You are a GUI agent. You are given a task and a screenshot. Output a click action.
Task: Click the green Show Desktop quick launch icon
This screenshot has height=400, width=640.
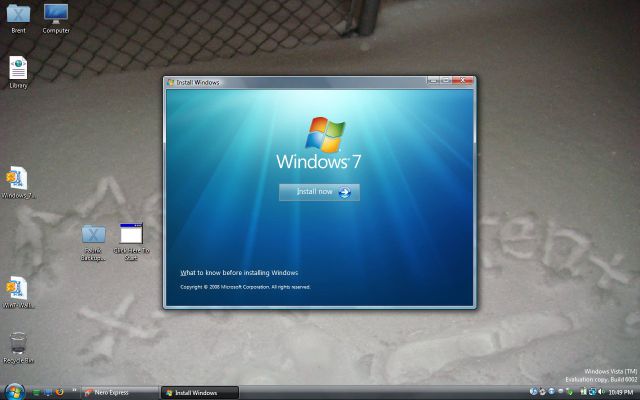pos(36,393)
